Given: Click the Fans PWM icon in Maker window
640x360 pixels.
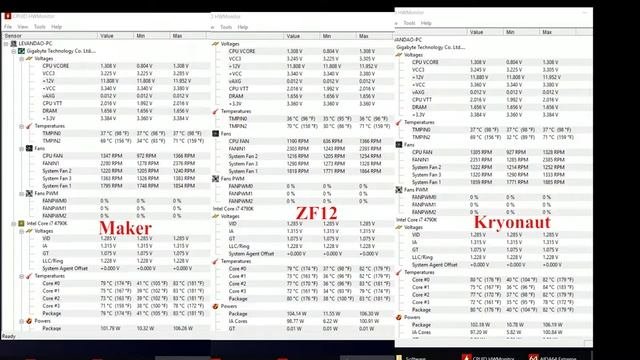Looking at the screenshot, I should [29, 193].
